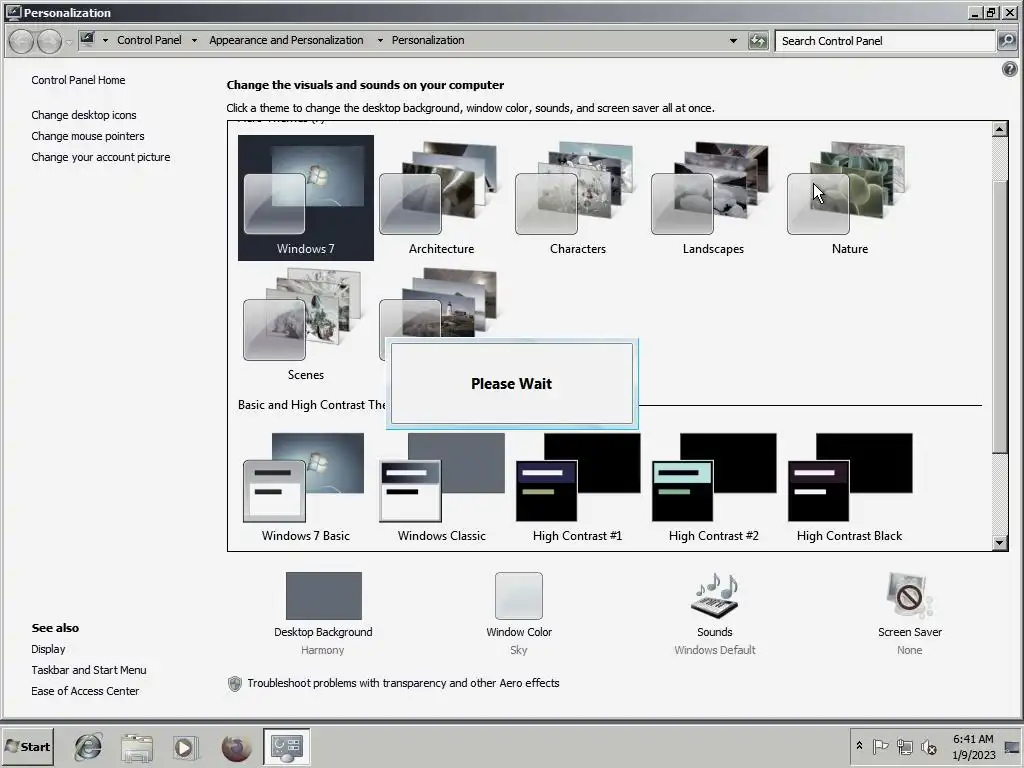Expand dropdown after Appearance and Personalization

380,40
